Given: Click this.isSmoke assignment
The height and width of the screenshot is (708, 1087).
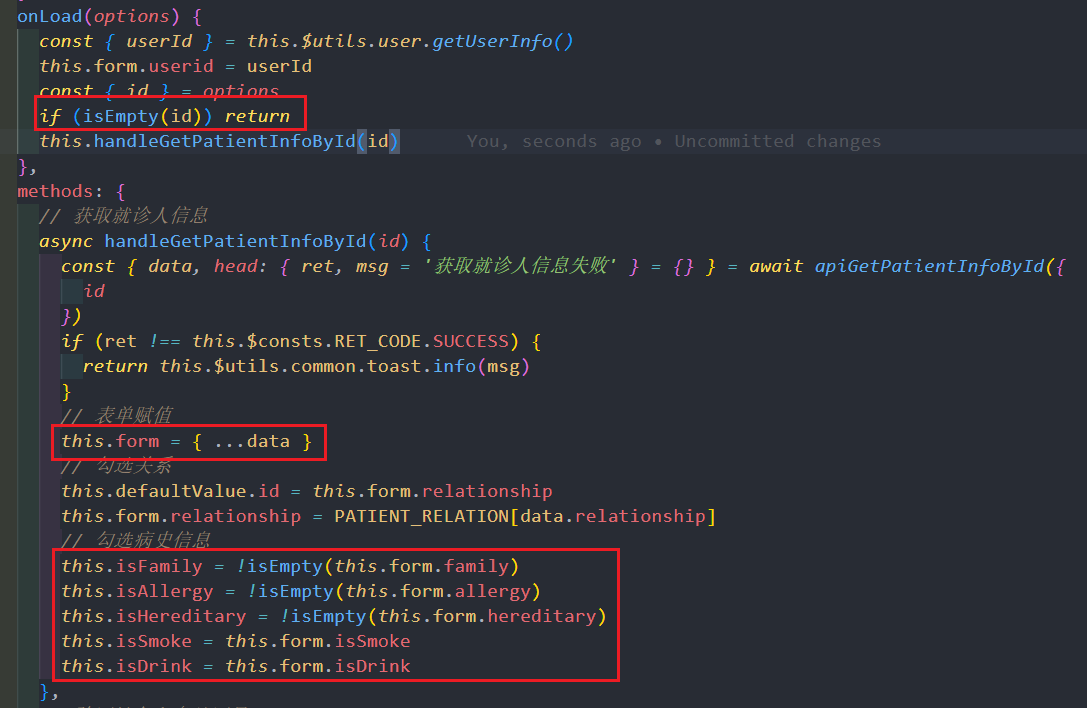Looking at the screenshot, I should coord(236,641).
